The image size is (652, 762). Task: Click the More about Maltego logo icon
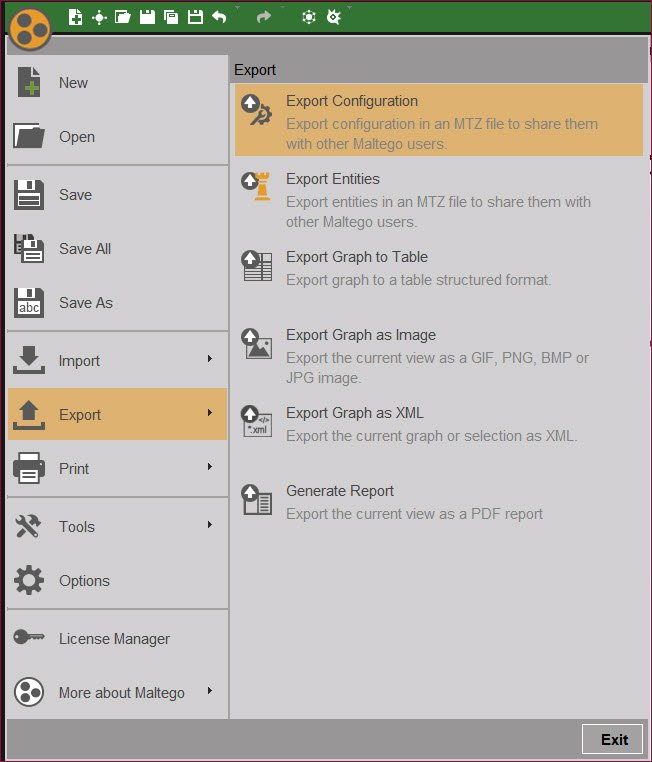click(x=29, y=692)
